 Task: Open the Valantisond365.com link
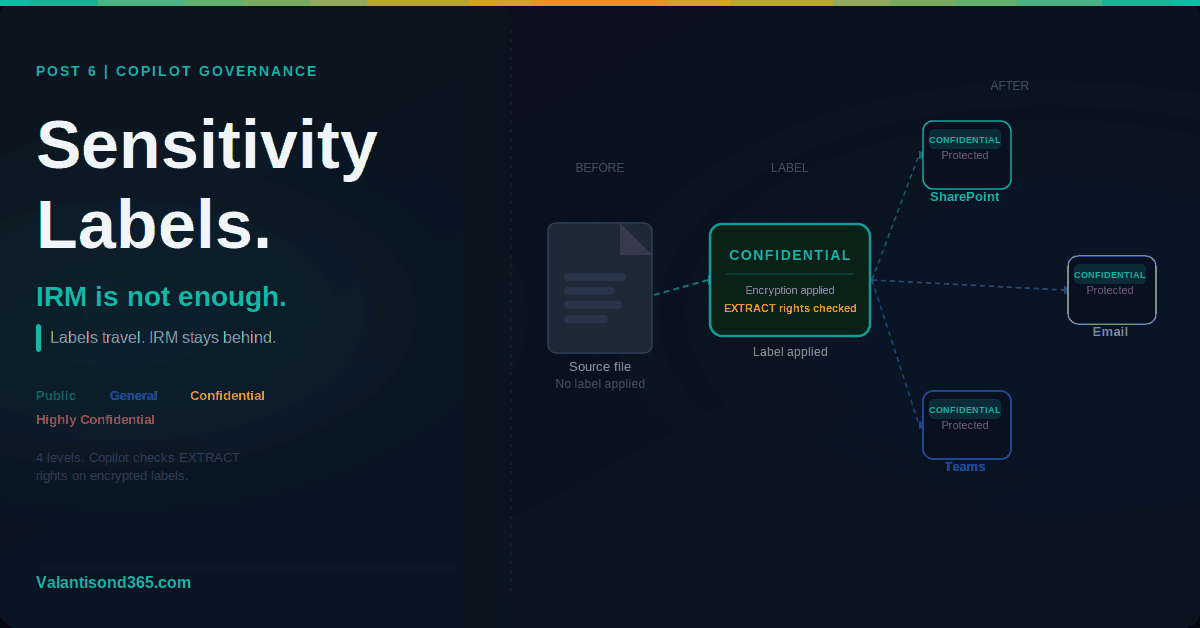[x=113, y=582]
